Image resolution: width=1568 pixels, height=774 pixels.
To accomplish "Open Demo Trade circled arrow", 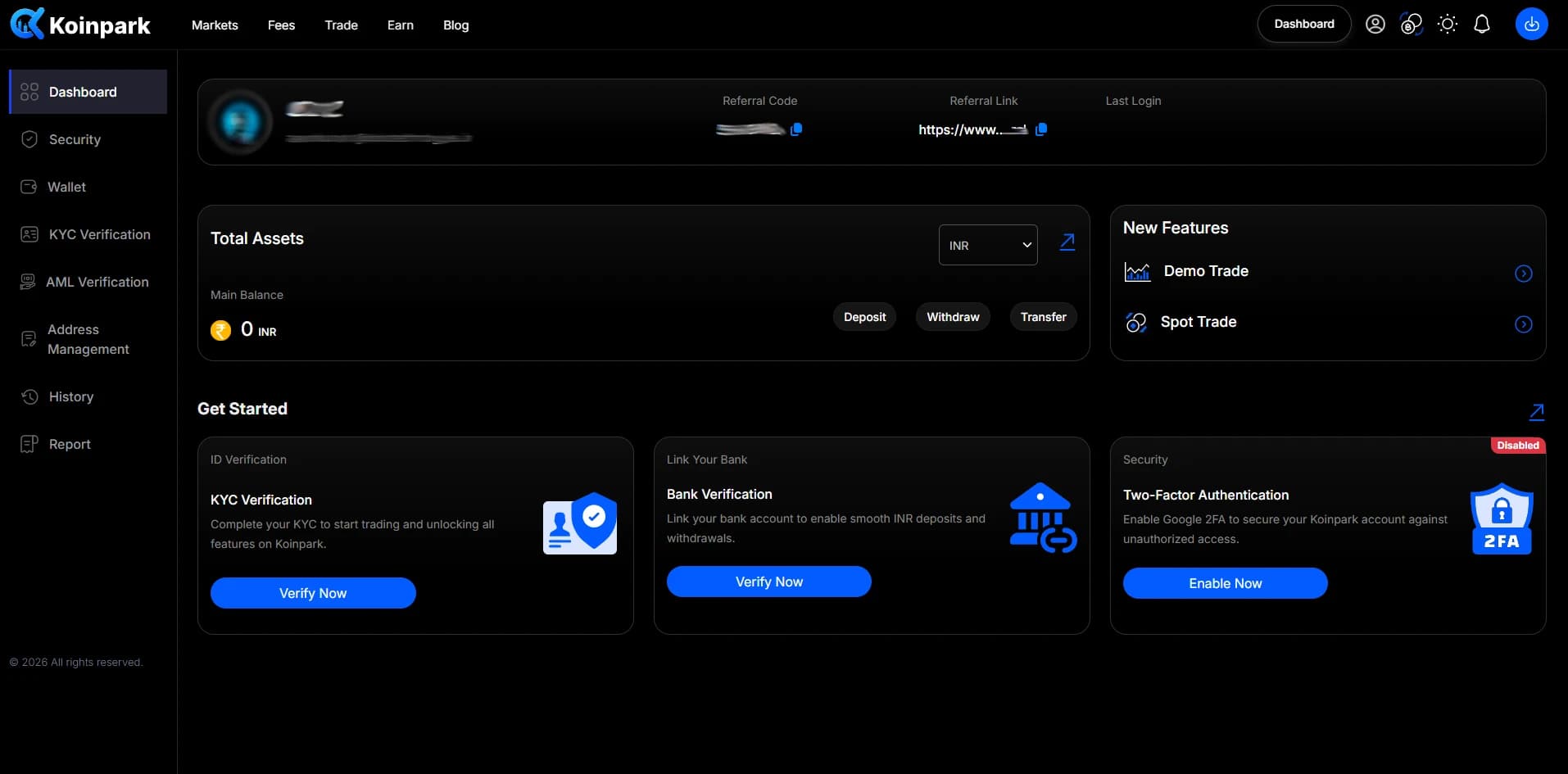I will click(1524, 274).
